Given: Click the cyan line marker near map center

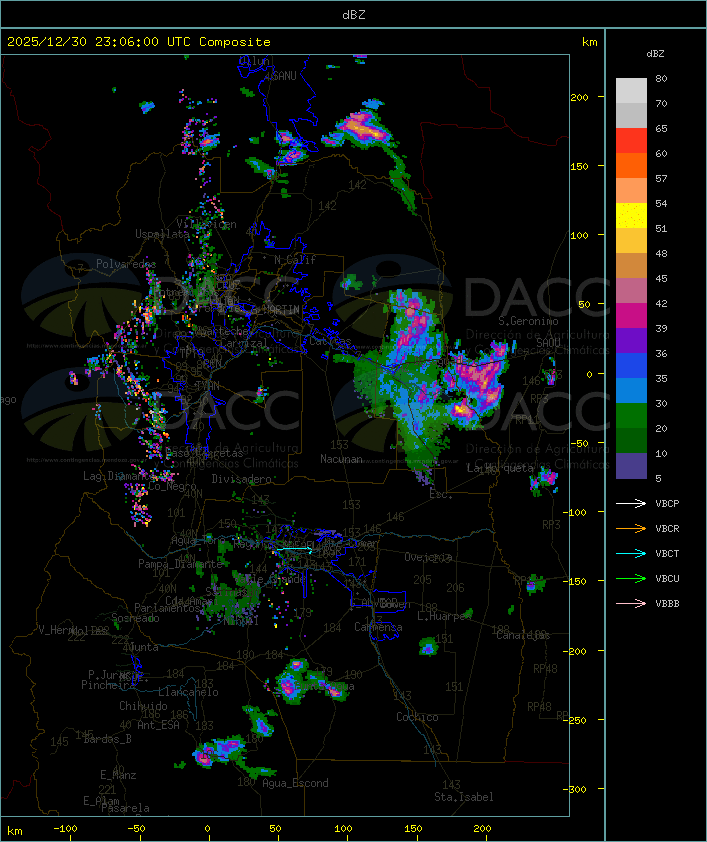Looking at the screenshot, I should pyautogui.click(x=294, y=549).
